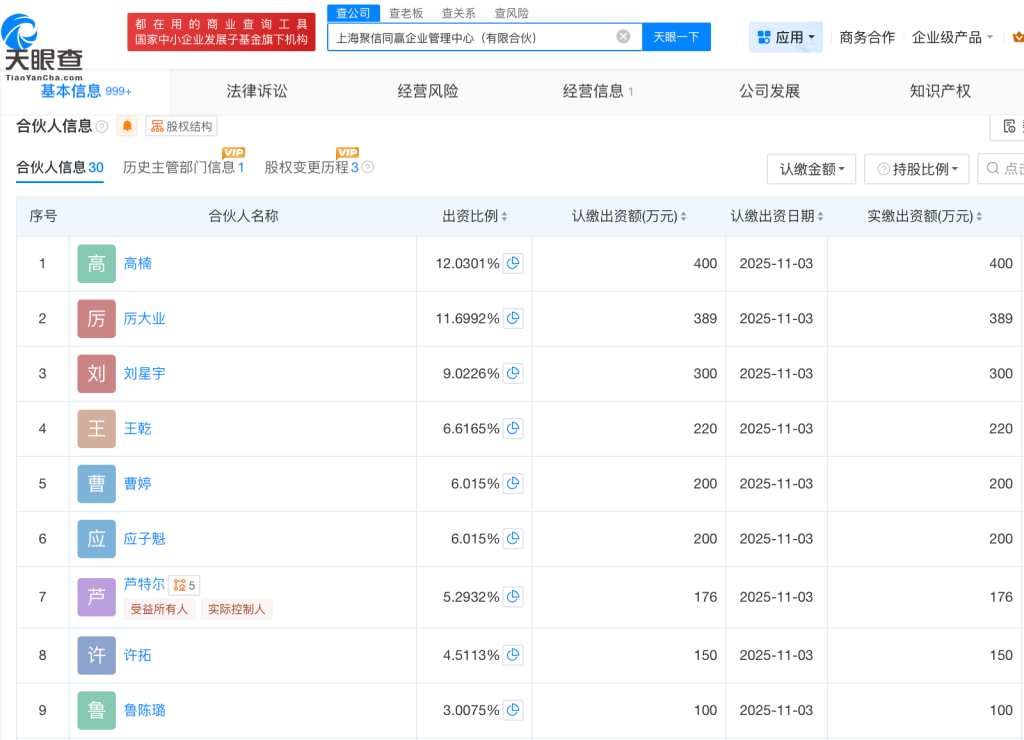Click the orange bell alert icon
The width and height of the screenshot is (1024, 740).
(x=127, y=126)
